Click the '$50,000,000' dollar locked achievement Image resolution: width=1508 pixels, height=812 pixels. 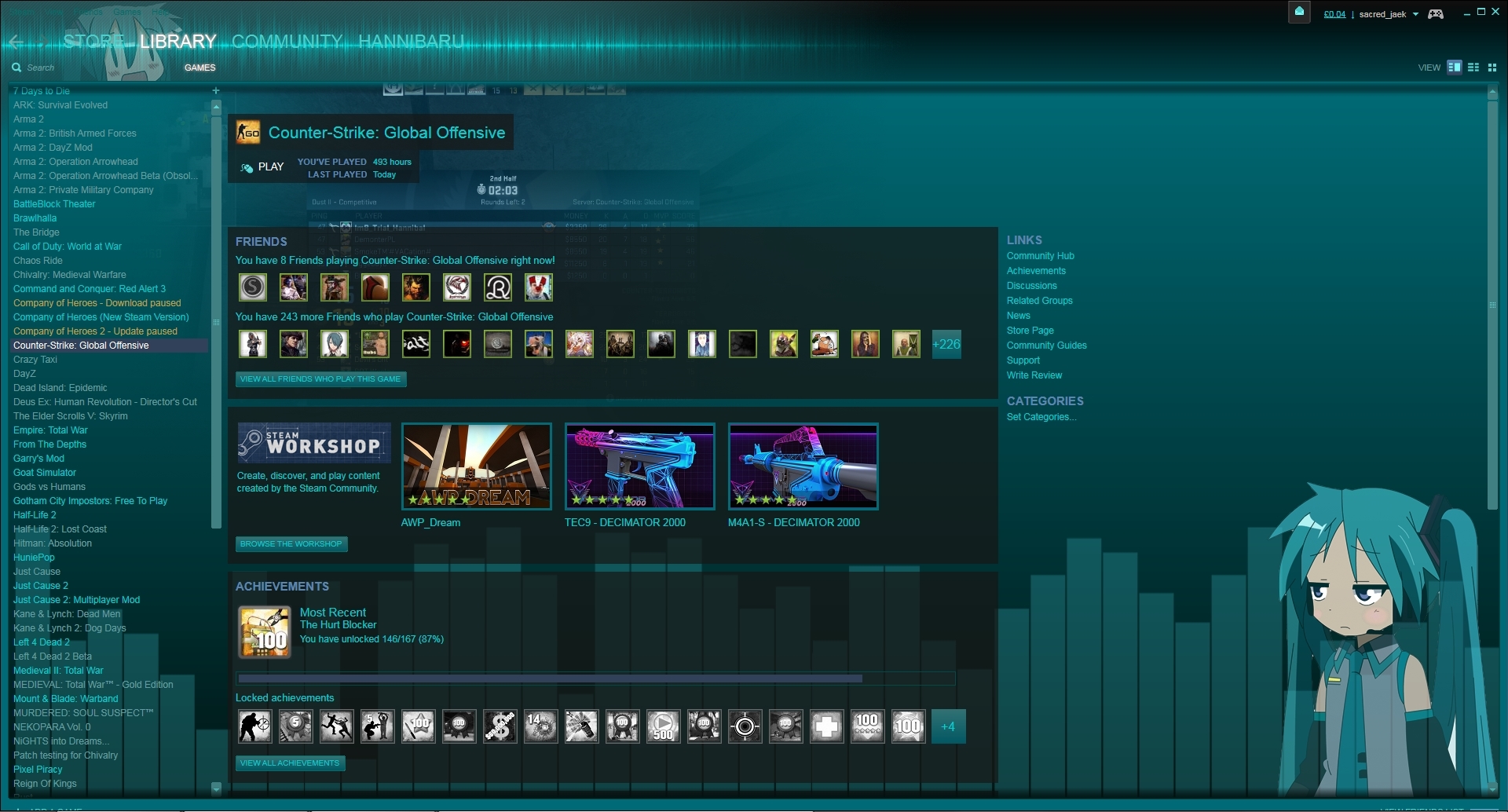(500, 726)
